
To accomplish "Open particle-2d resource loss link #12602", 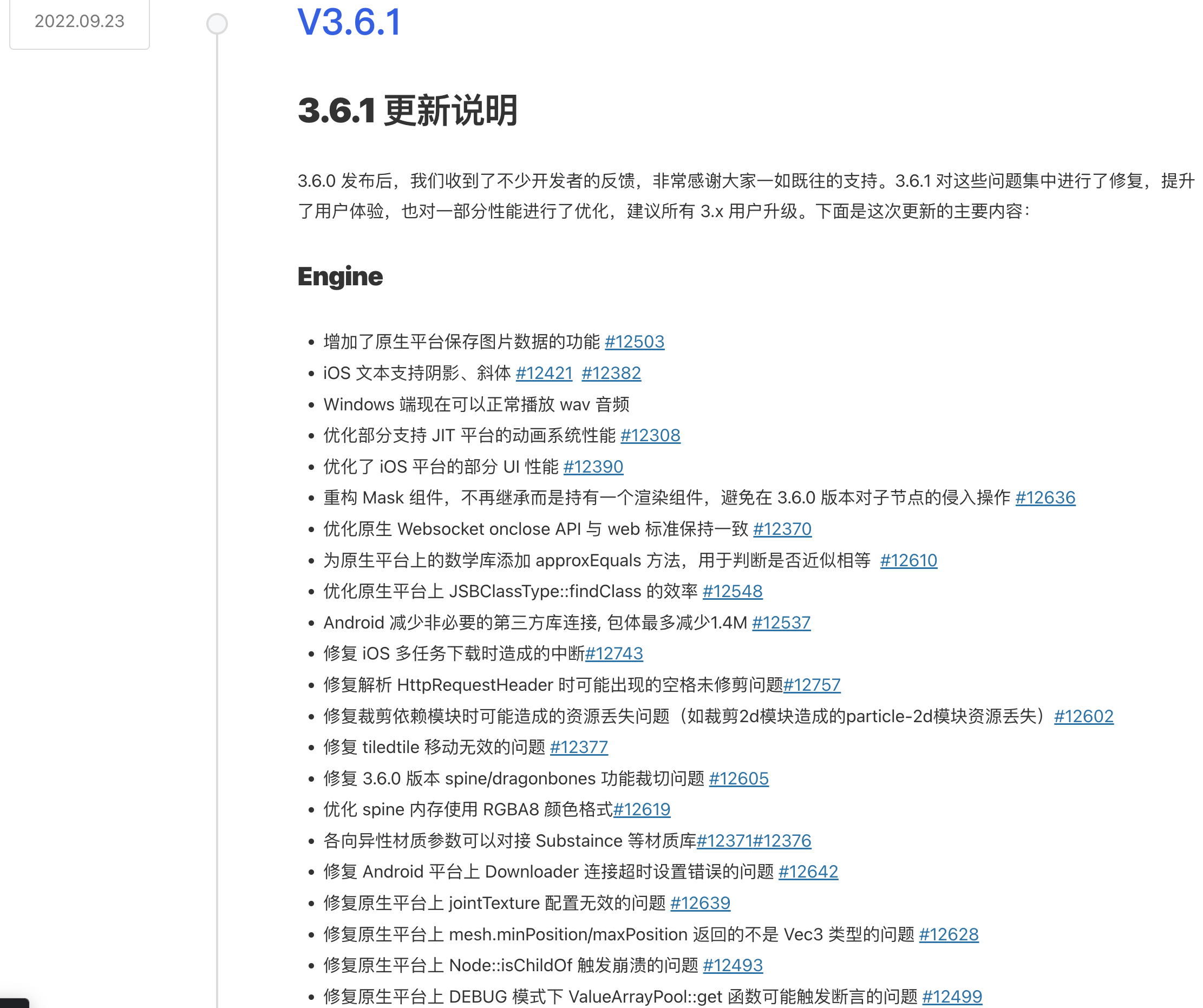I will (x=1083, y=717).
